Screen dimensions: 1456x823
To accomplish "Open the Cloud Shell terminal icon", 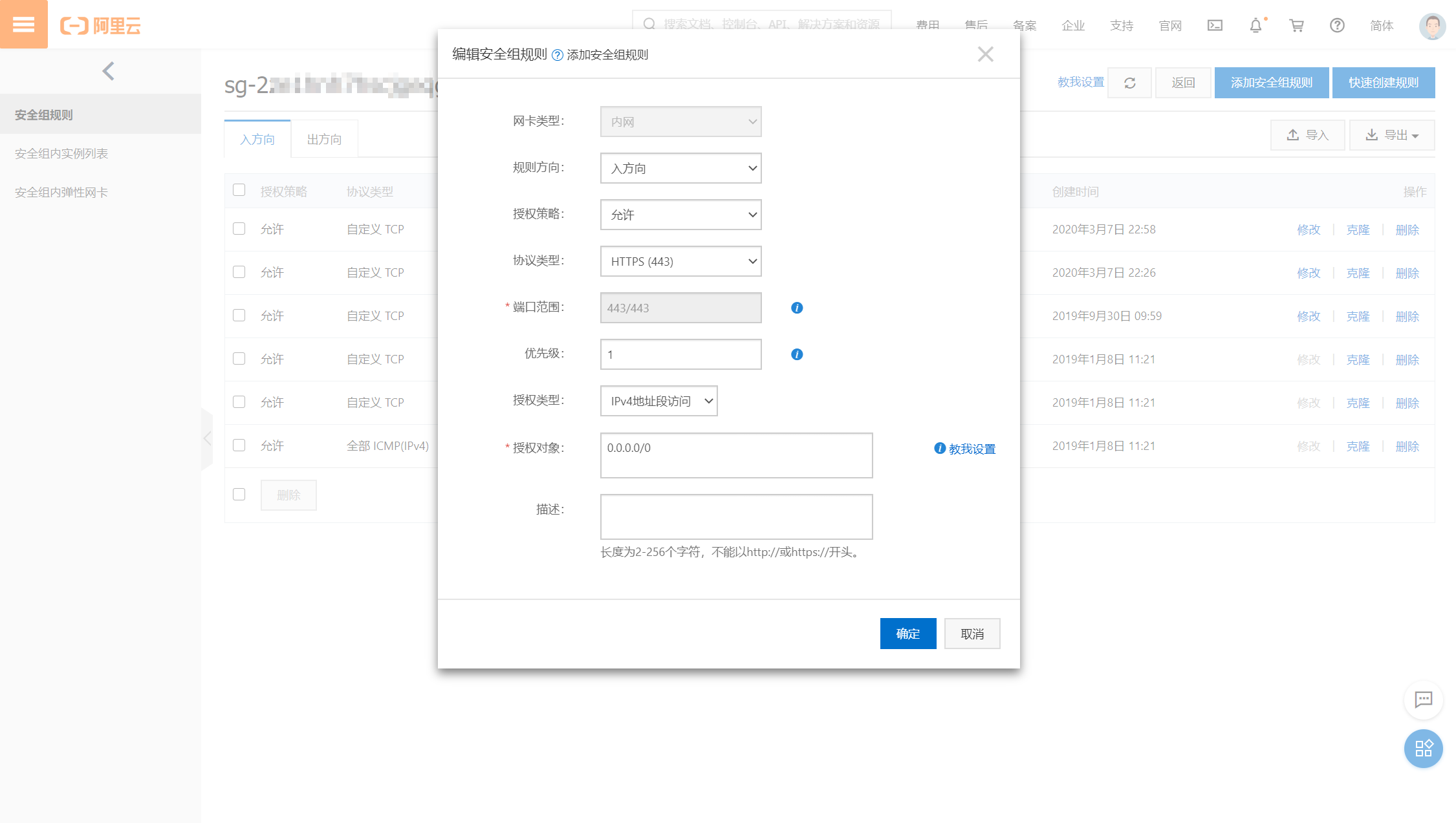I will pyautogui.click(x=1215, y=25).
